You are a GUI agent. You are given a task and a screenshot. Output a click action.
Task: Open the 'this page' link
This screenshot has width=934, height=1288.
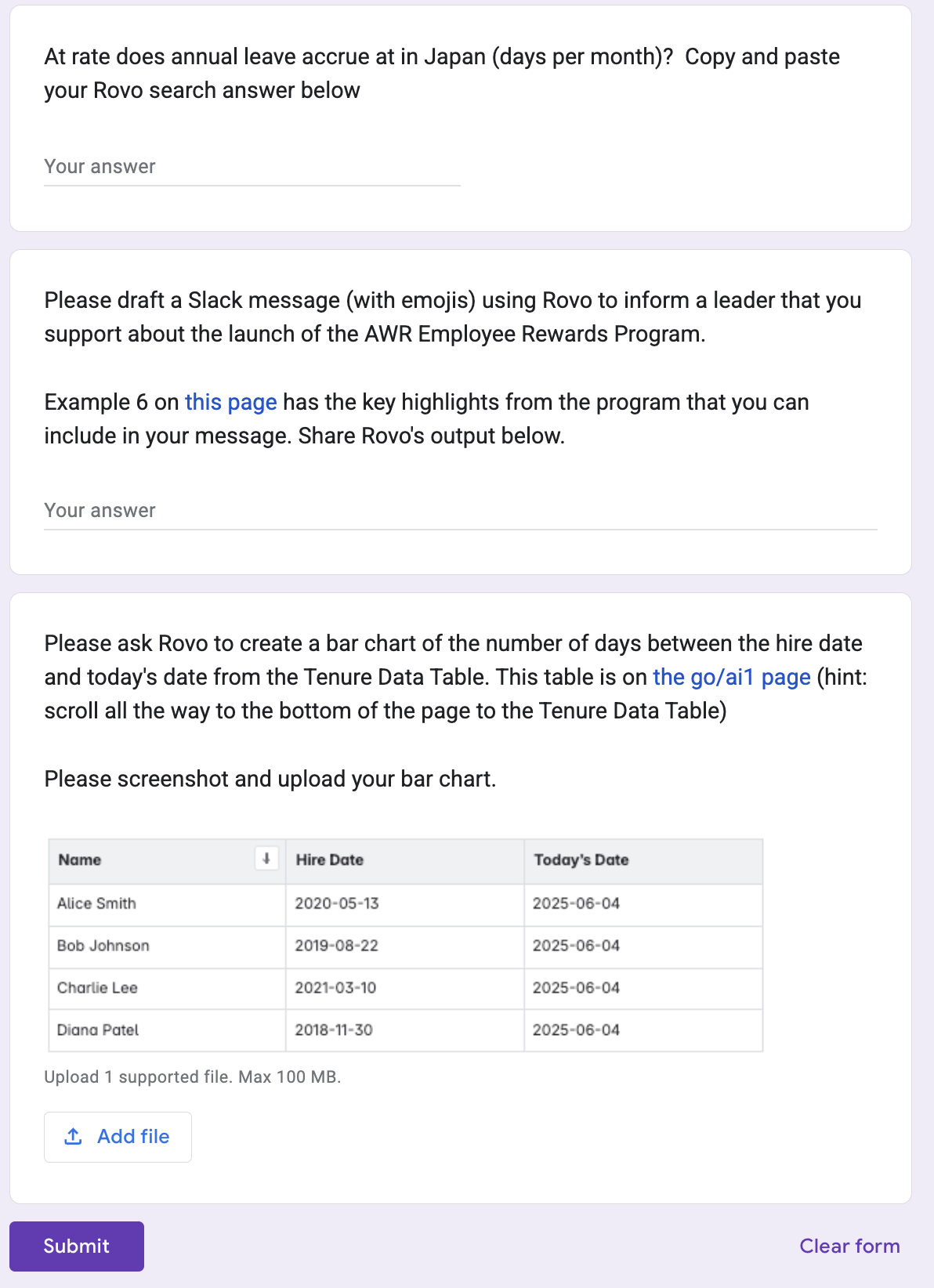[x=230, y=402]
